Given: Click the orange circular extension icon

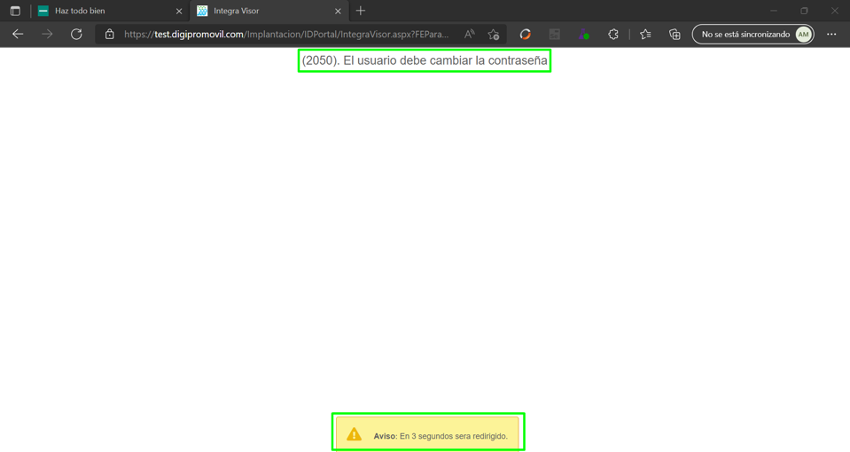Looking at the screenshot, I should tap(525, 34).
